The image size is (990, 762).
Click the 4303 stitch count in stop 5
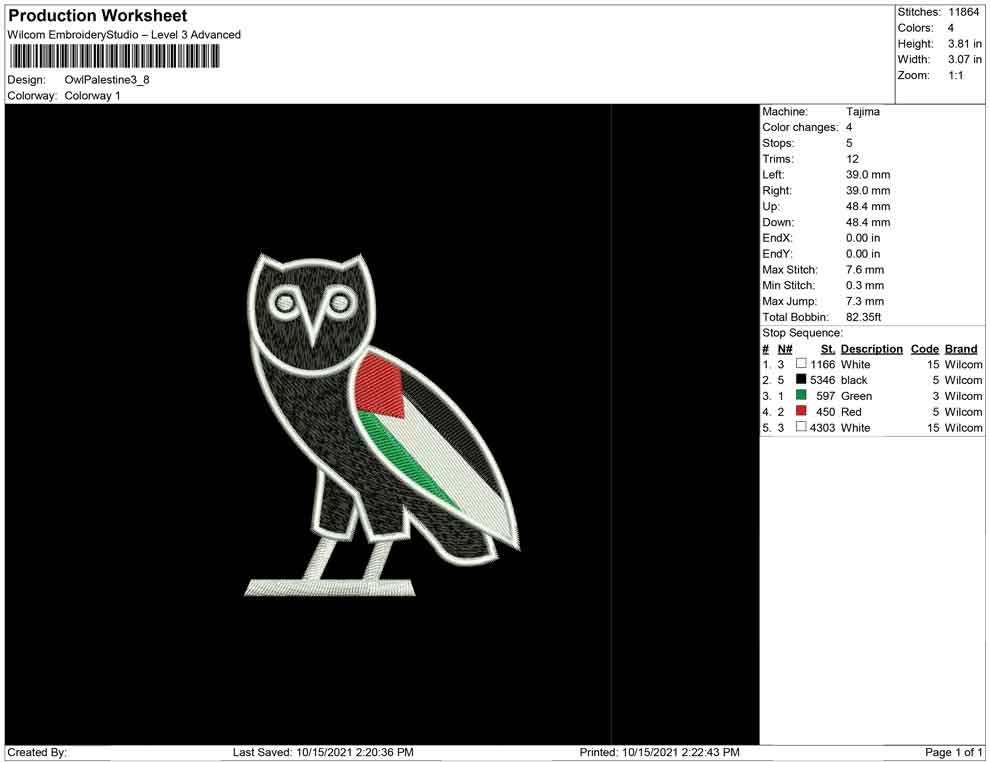pos(823,427)
